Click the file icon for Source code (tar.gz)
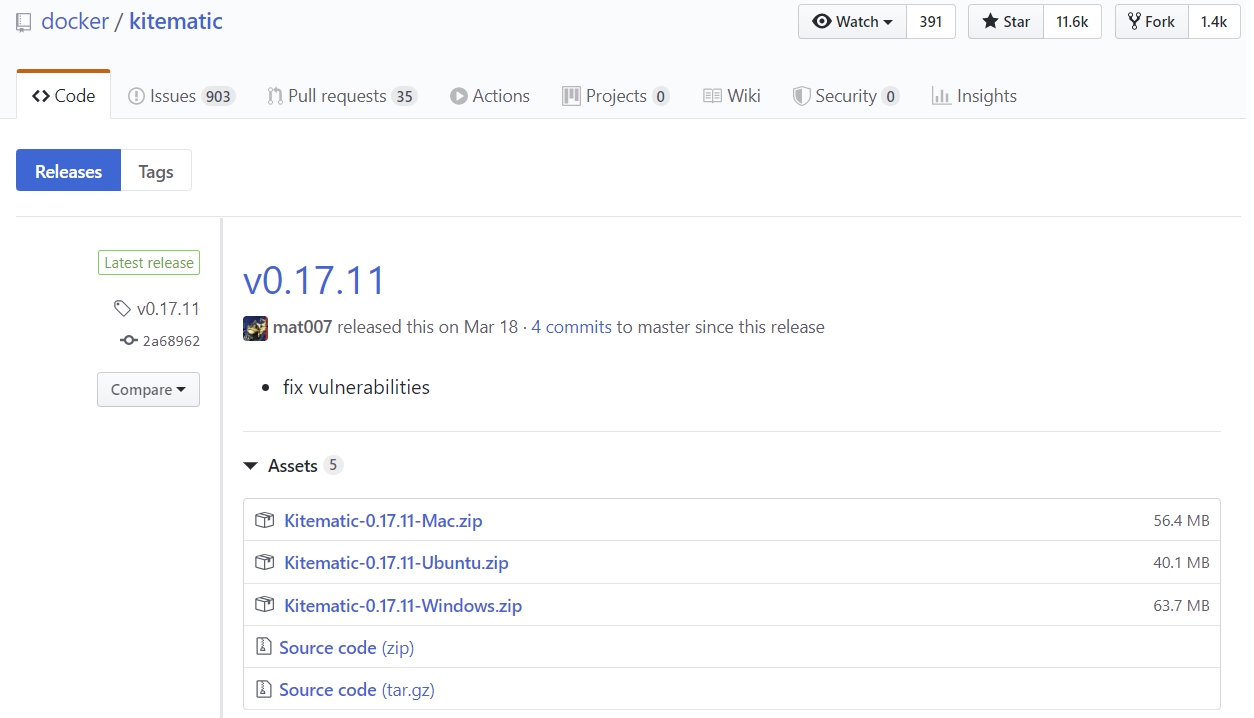 coord(264,689)
